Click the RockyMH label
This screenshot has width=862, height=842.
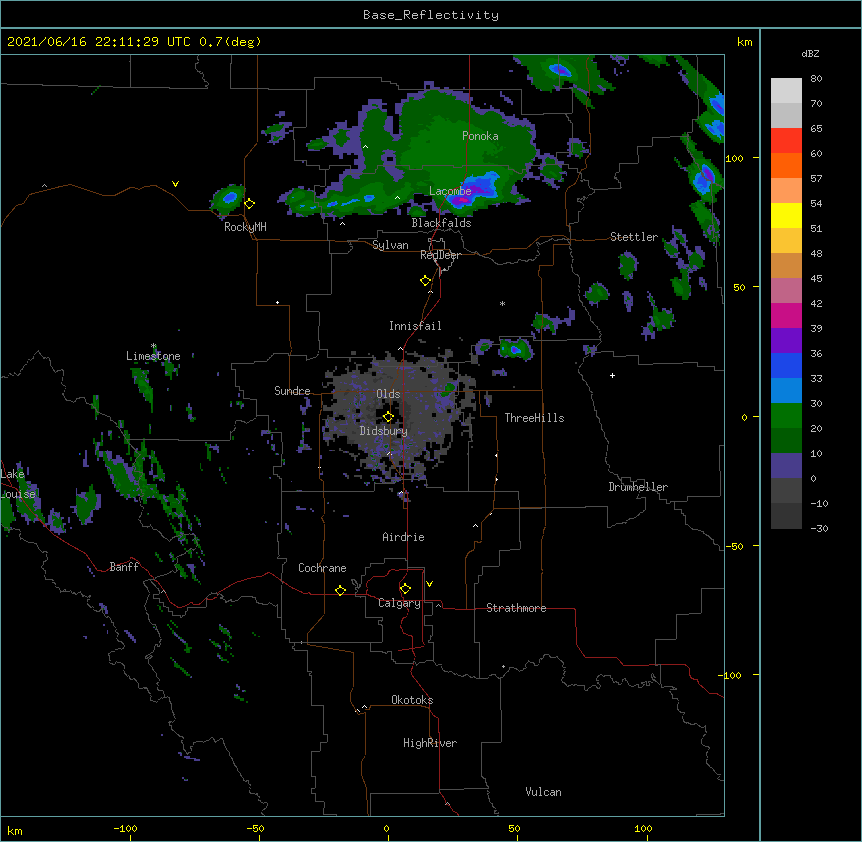click(245, 227)
